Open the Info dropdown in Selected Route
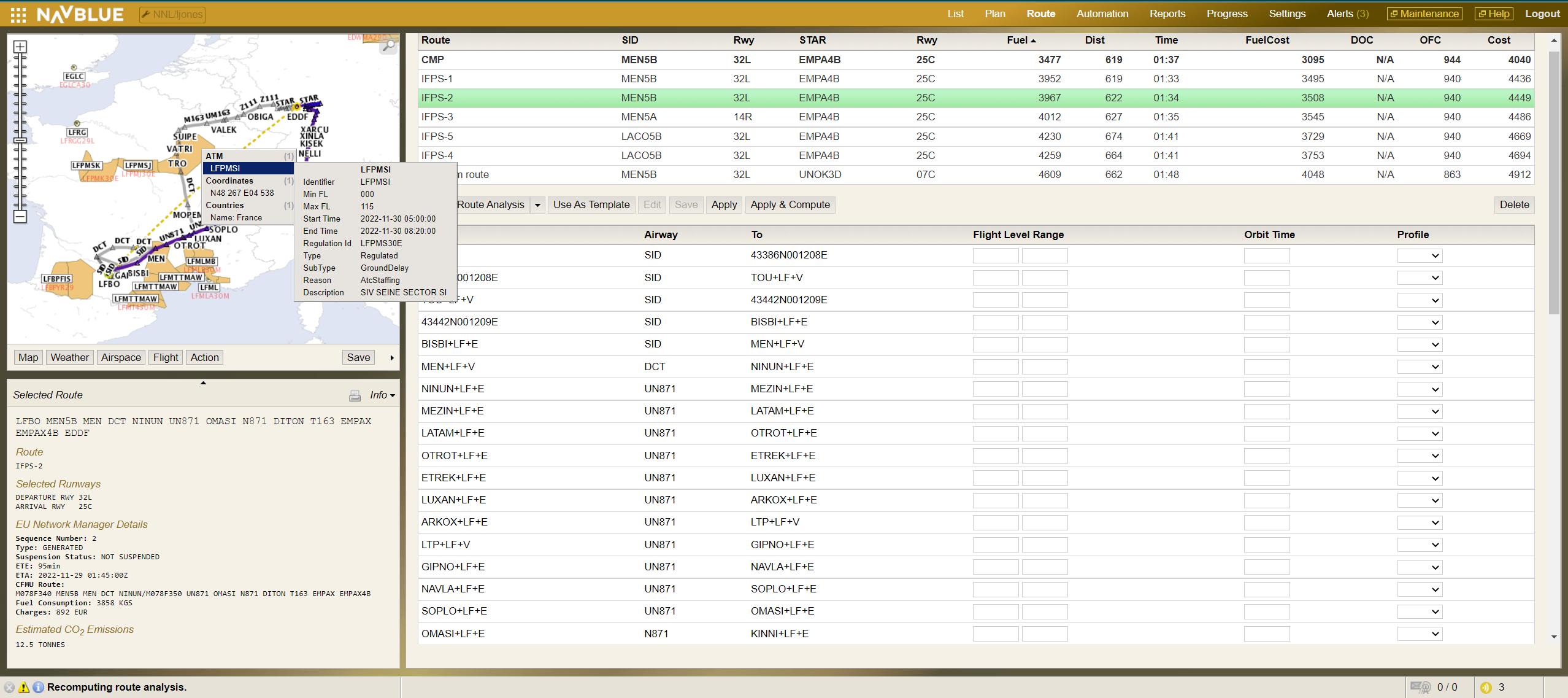 click(382, 395)
